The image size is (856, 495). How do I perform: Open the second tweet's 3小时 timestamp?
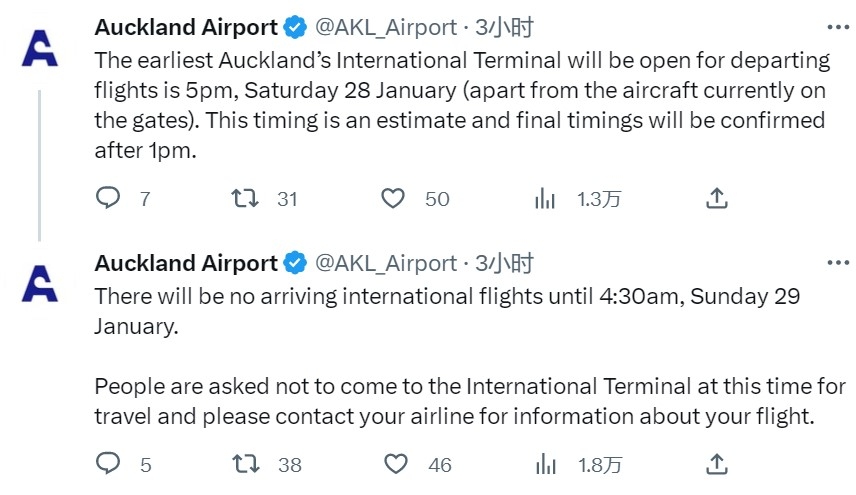coord(504,263)
